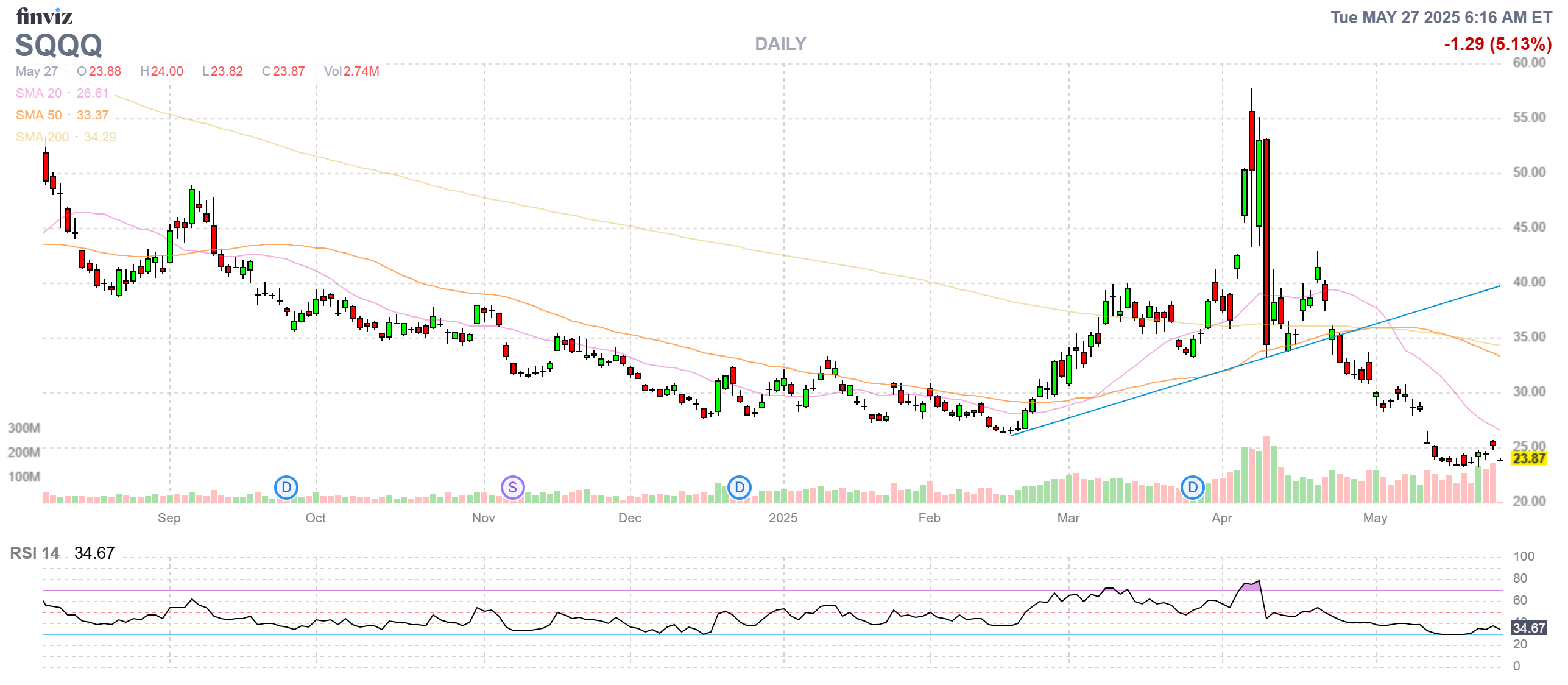Click the dividend marker near October

(x=286, y=488)
